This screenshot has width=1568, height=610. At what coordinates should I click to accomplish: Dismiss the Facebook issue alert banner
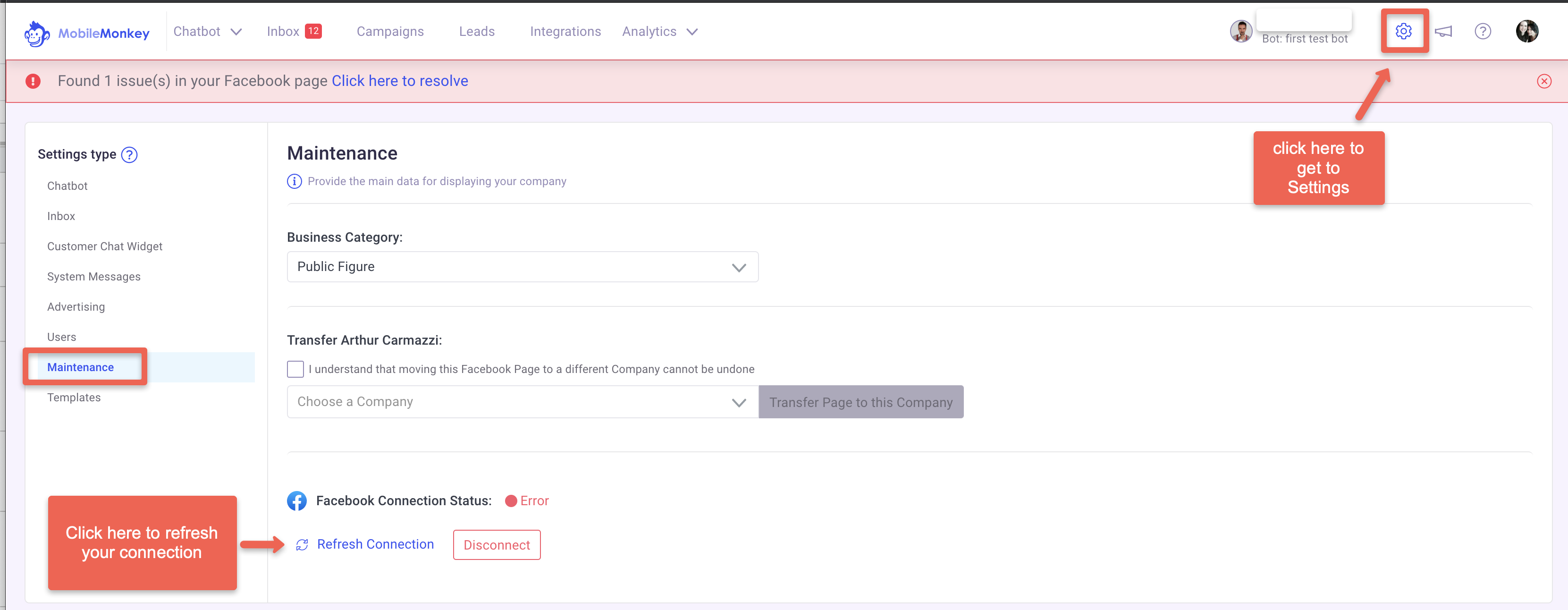click(x=1543, y=81)
